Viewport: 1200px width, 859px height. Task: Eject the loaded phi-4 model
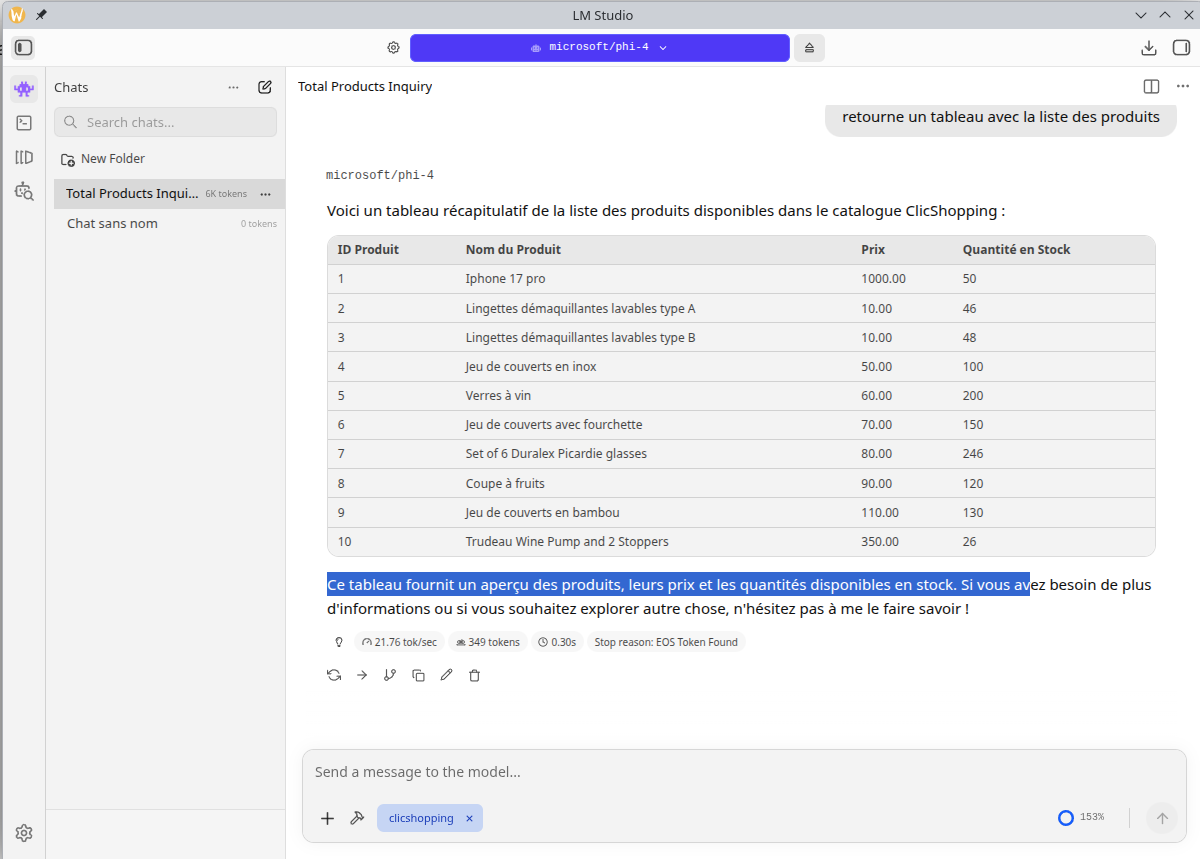click(809, 48)
